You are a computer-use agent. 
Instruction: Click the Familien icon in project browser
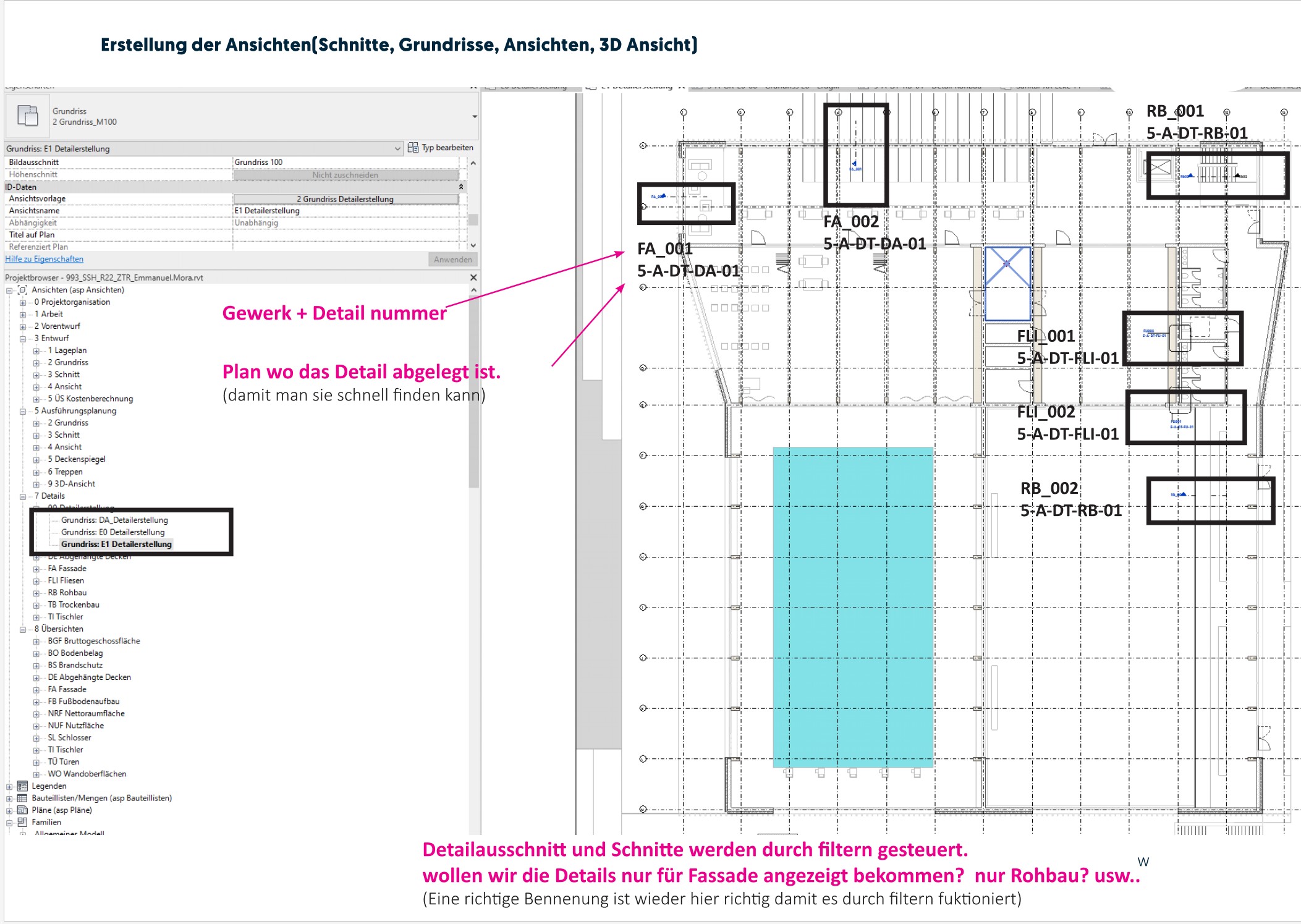pyautogui.click(x=23, y=822)
